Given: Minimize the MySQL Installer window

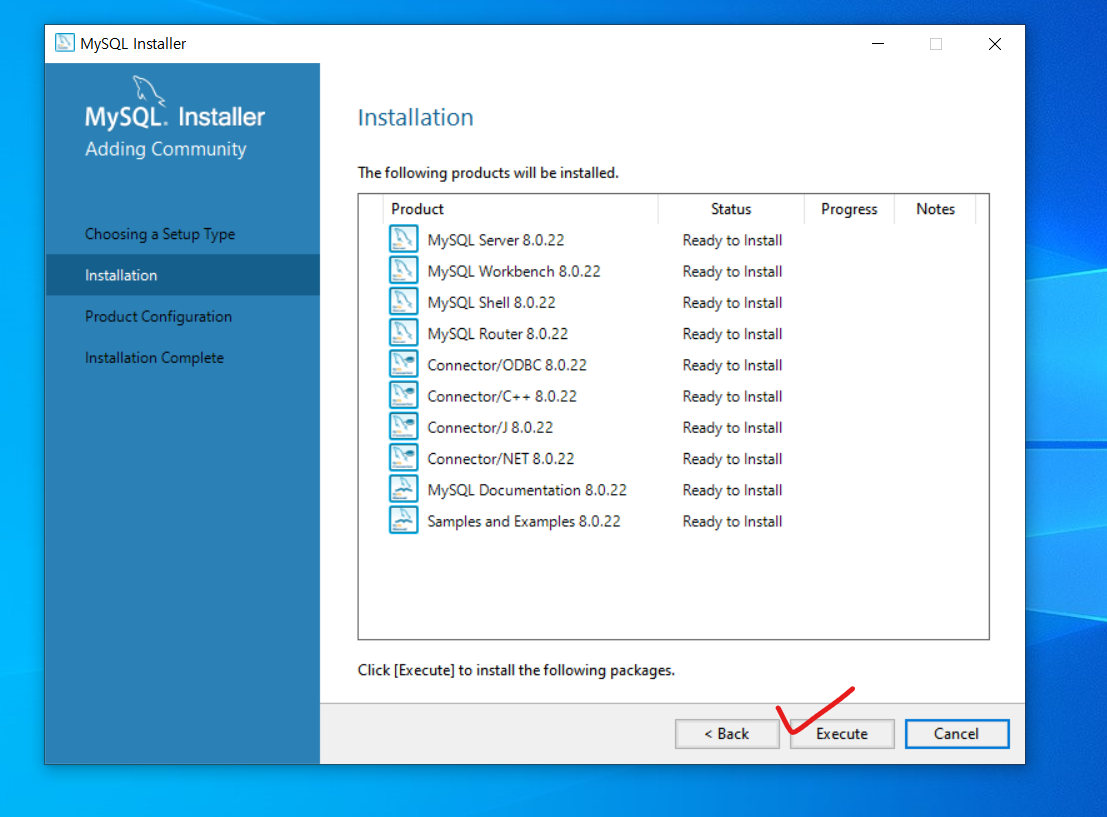Looking at the screenshot, I should point(878,44).
